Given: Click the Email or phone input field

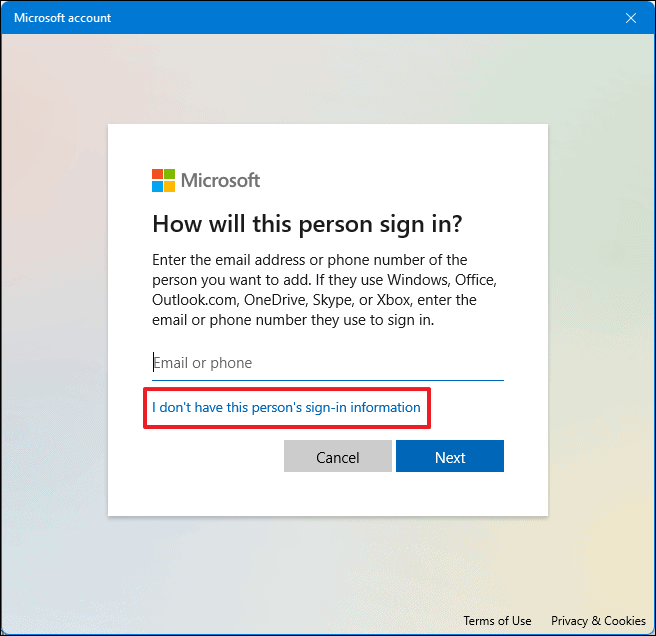Looking at the screenshot, I should [x=328, y=363].
